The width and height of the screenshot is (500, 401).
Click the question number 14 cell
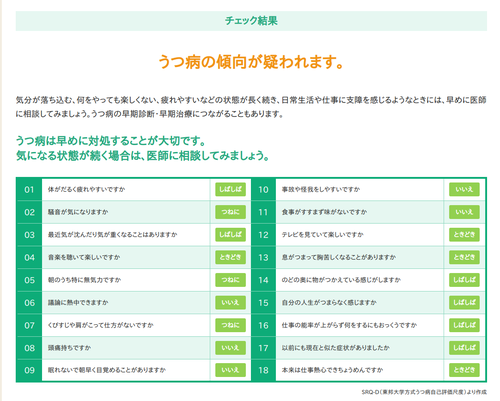tap(263, 280)
